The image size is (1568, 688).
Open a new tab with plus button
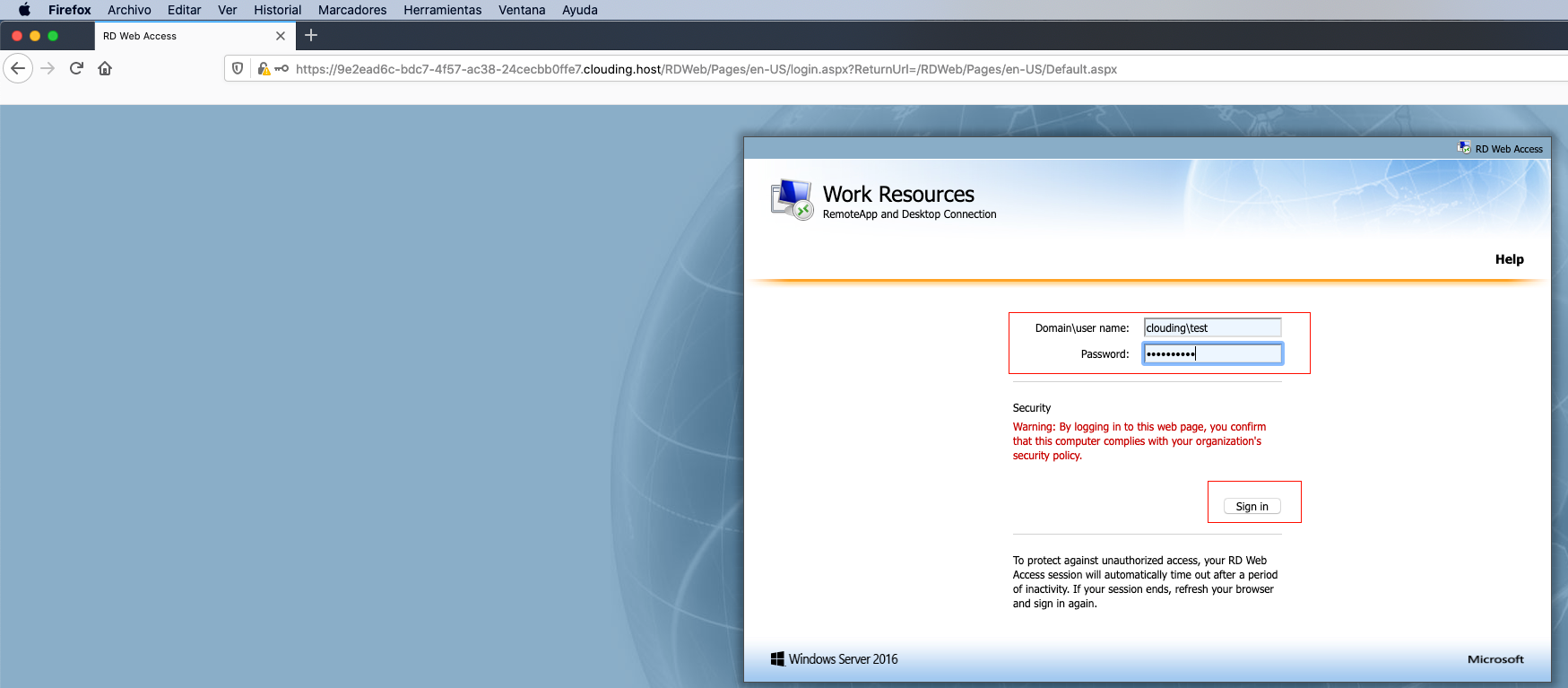point(311,35)
